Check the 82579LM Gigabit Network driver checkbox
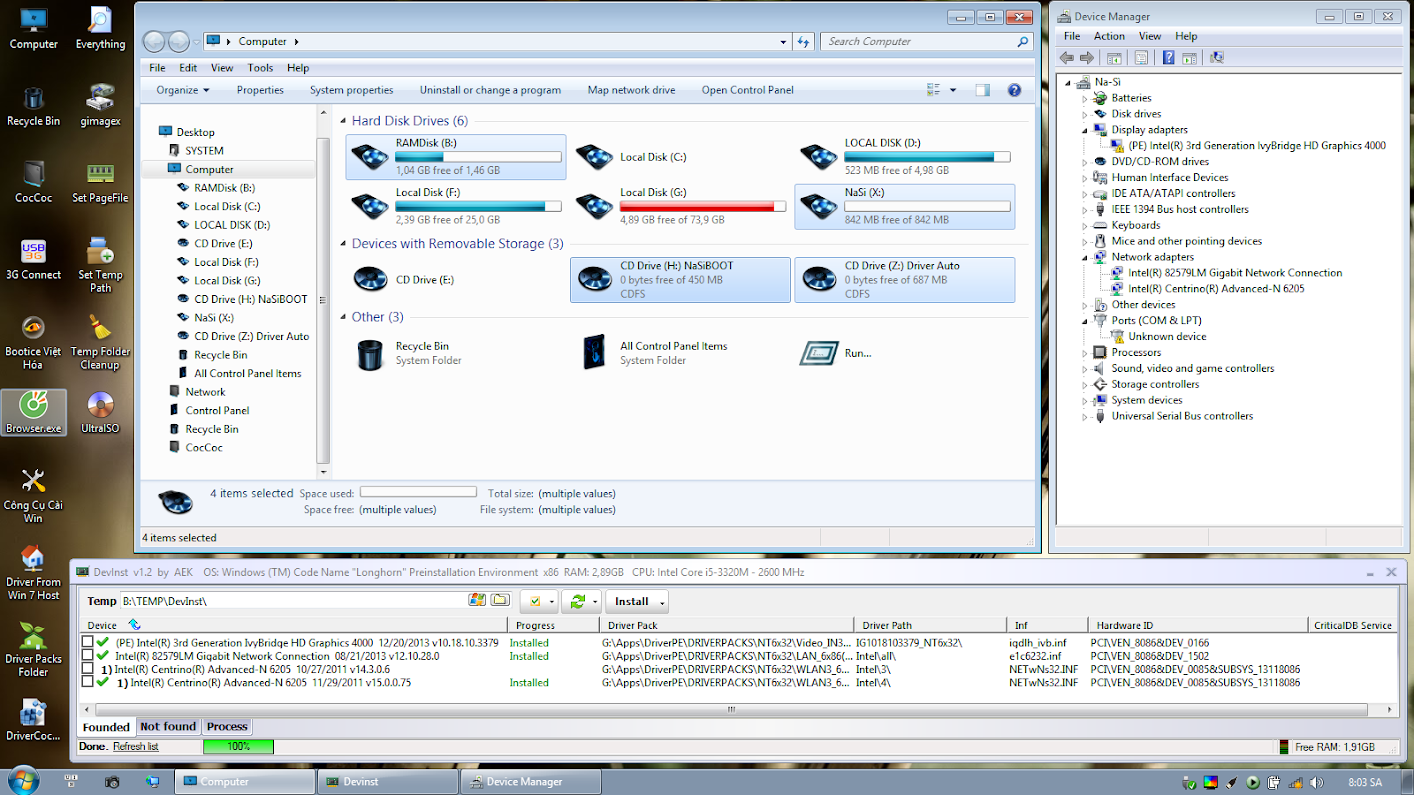Image resolution: width=1414 pixels, height=795 pixels. click(88, 656)
